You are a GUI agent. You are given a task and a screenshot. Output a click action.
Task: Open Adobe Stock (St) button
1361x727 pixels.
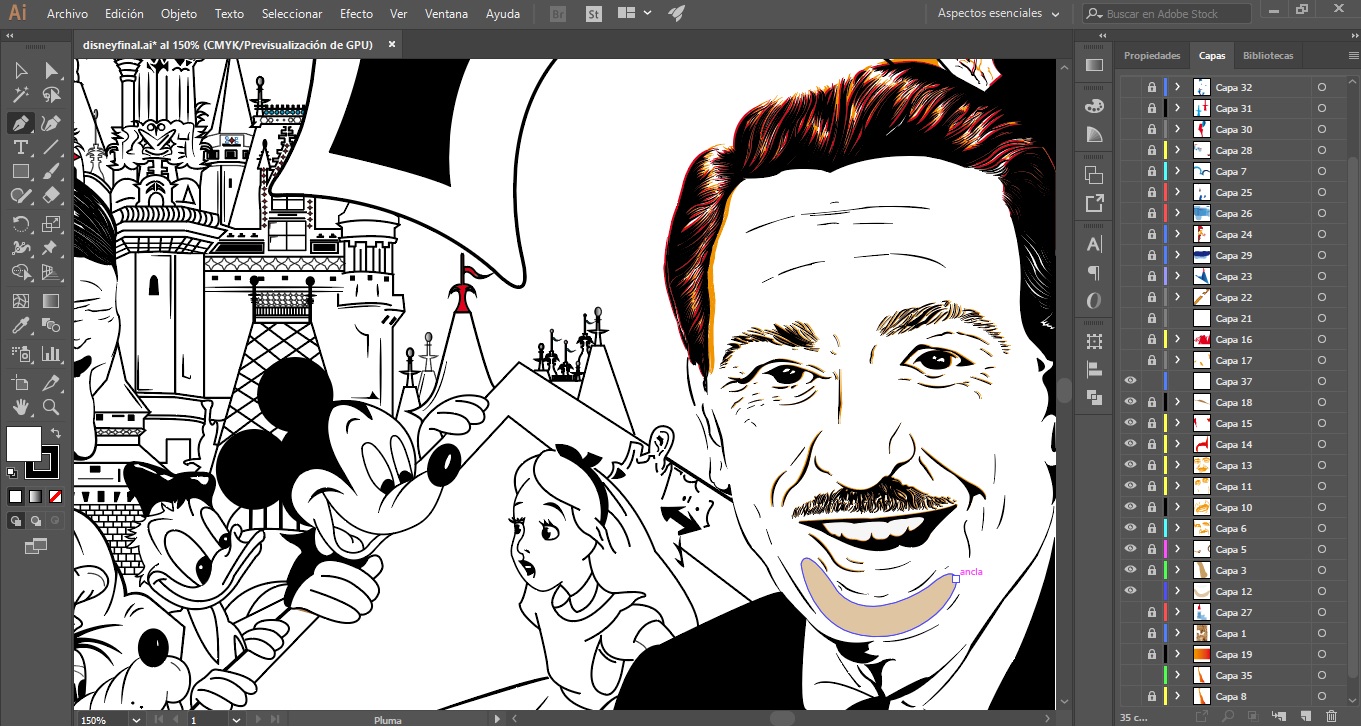coord(593,14)
